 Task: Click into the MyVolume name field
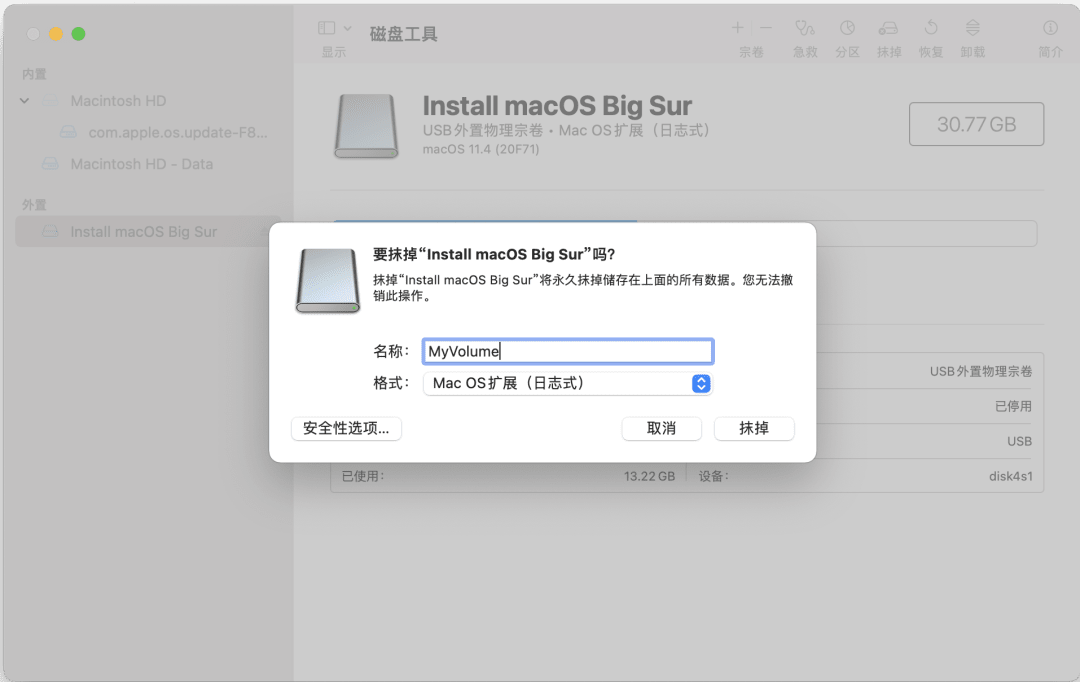(567, 351)
